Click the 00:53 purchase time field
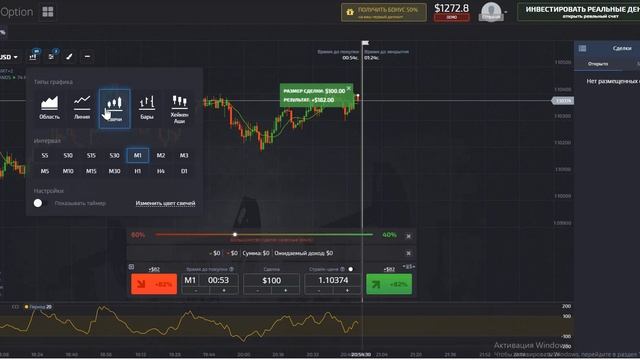640x360 pixels. (218, 280)
